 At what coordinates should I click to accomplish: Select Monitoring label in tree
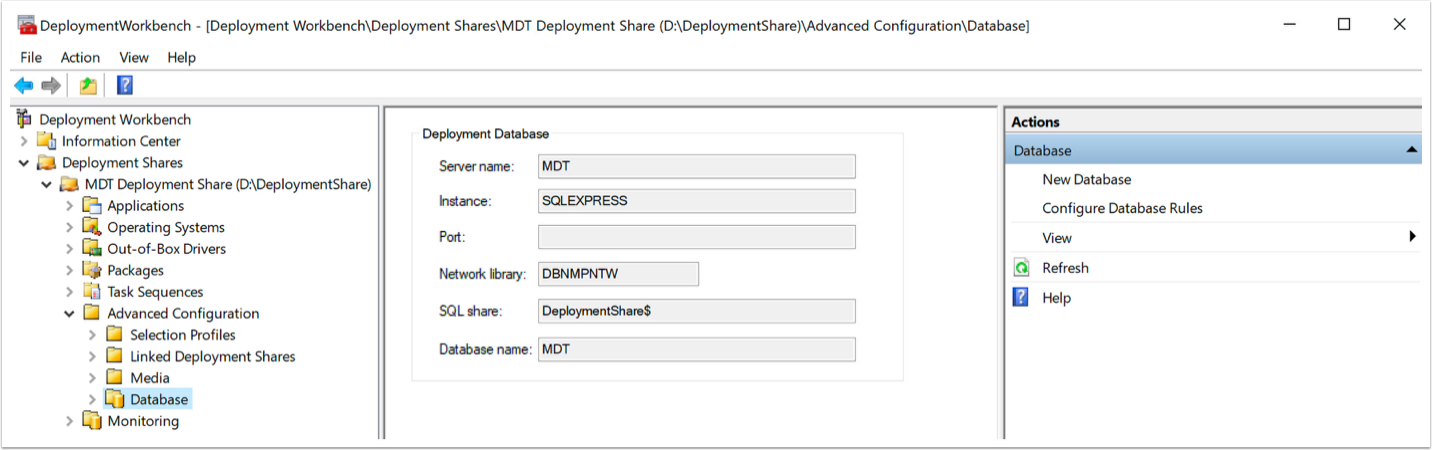coord(143,421)
